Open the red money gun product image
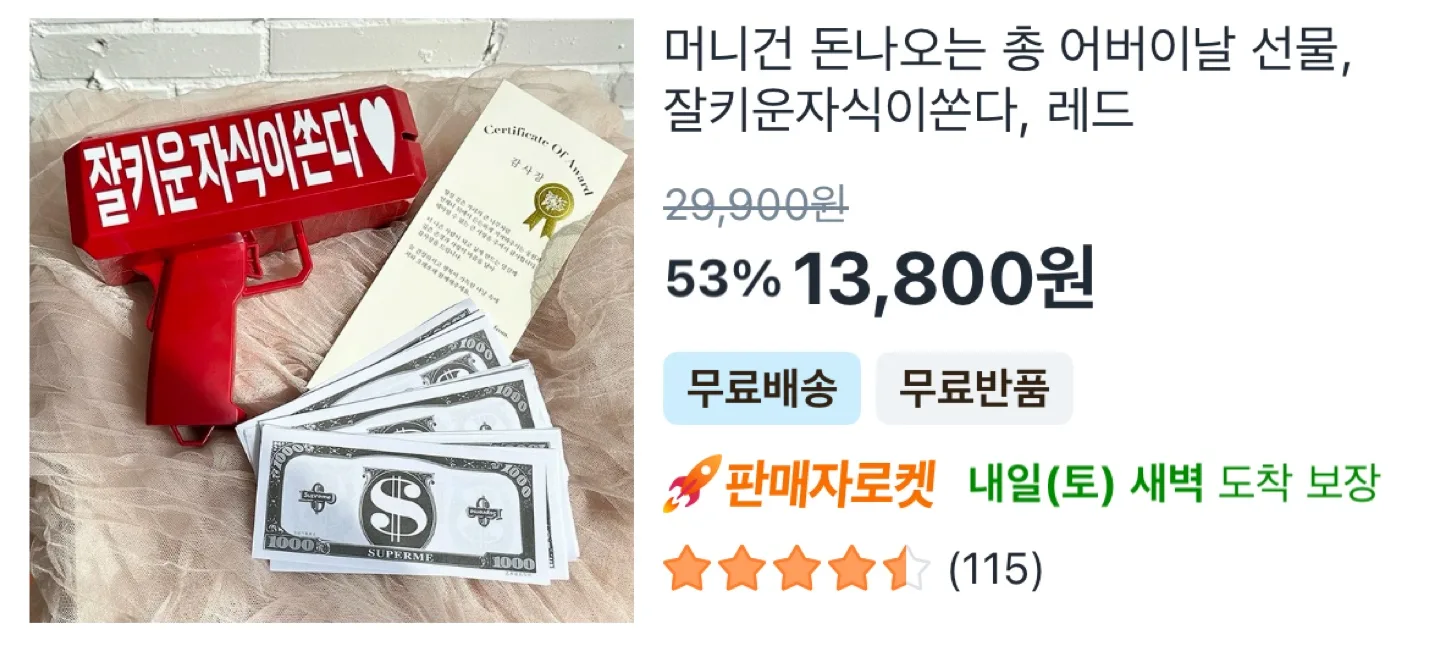 pyautogui.click(x=331, y=321)
